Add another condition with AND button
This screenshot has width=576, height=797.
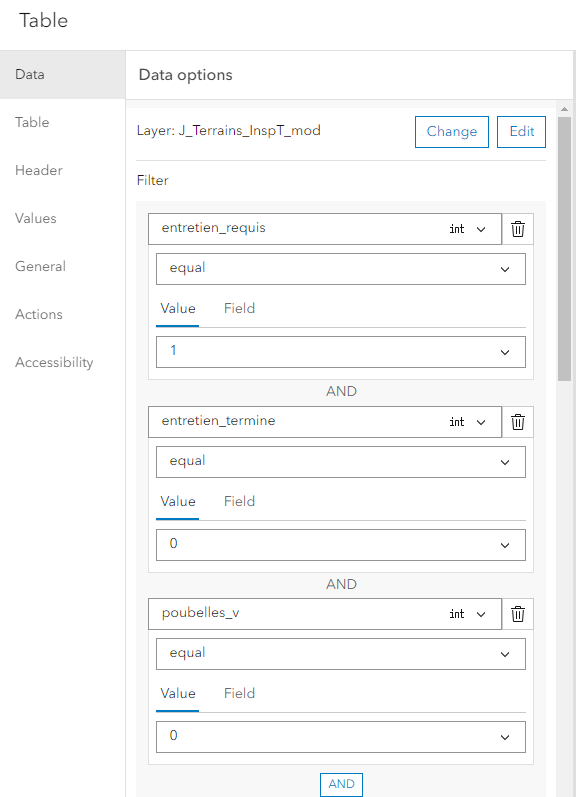[341, 784]
